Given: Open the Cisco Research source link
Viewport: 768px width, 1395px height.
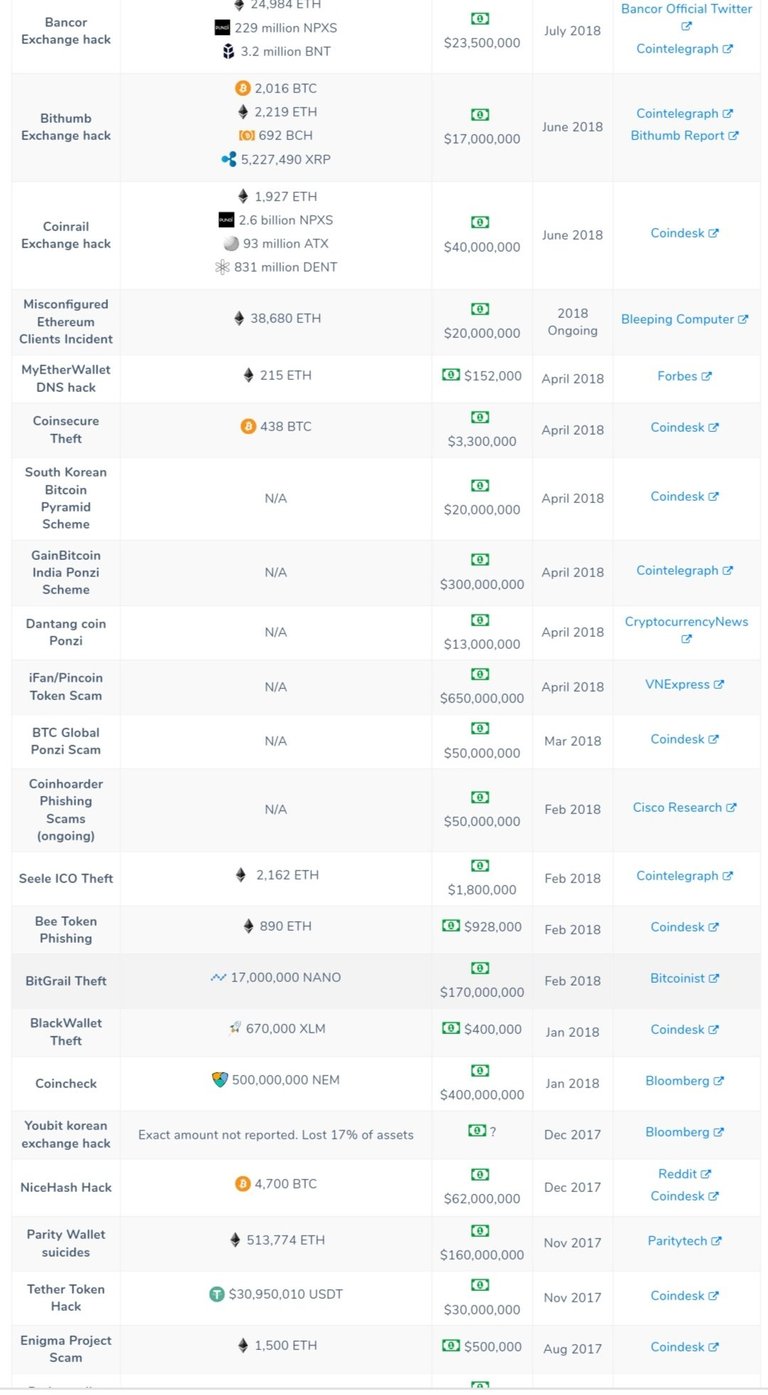Looking at the screenshot, I should [x=684, y=808].
